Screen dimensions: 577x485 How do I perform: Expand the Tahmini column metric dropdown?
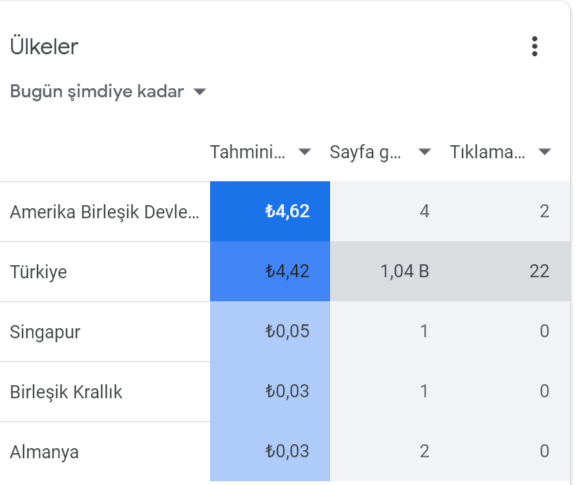pyautogui.click(x=305, y=152)
